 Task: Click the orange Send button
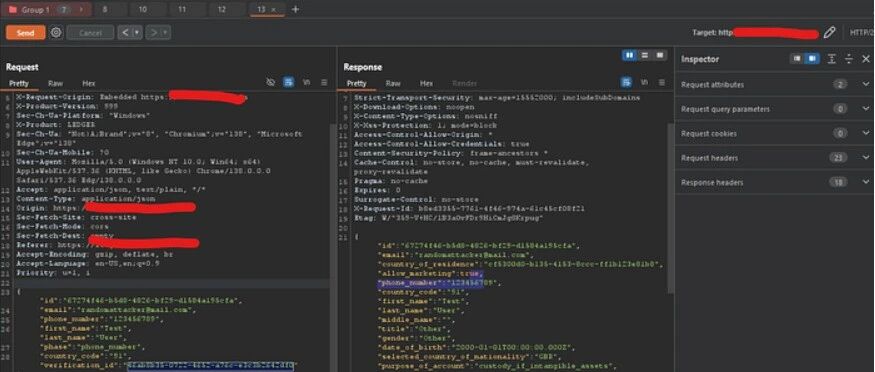click(x=25, y=32)
